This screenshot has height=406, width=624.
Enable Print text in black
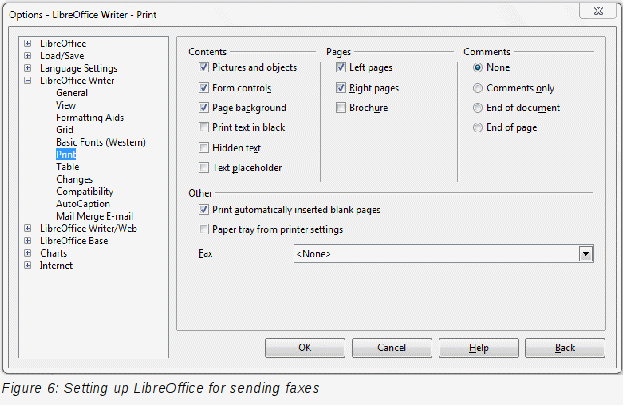[204, 127]
